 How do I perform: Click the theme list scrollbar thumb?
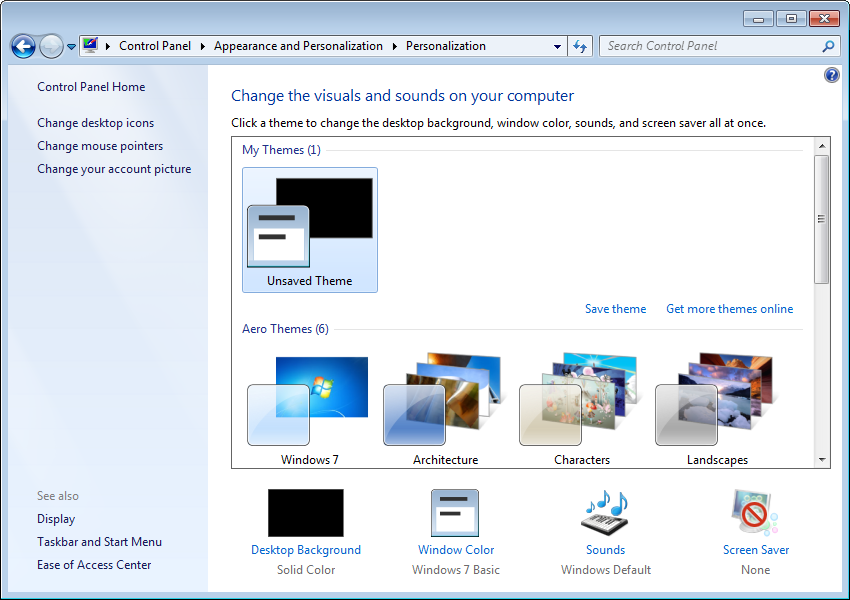[x=822, y=219]
